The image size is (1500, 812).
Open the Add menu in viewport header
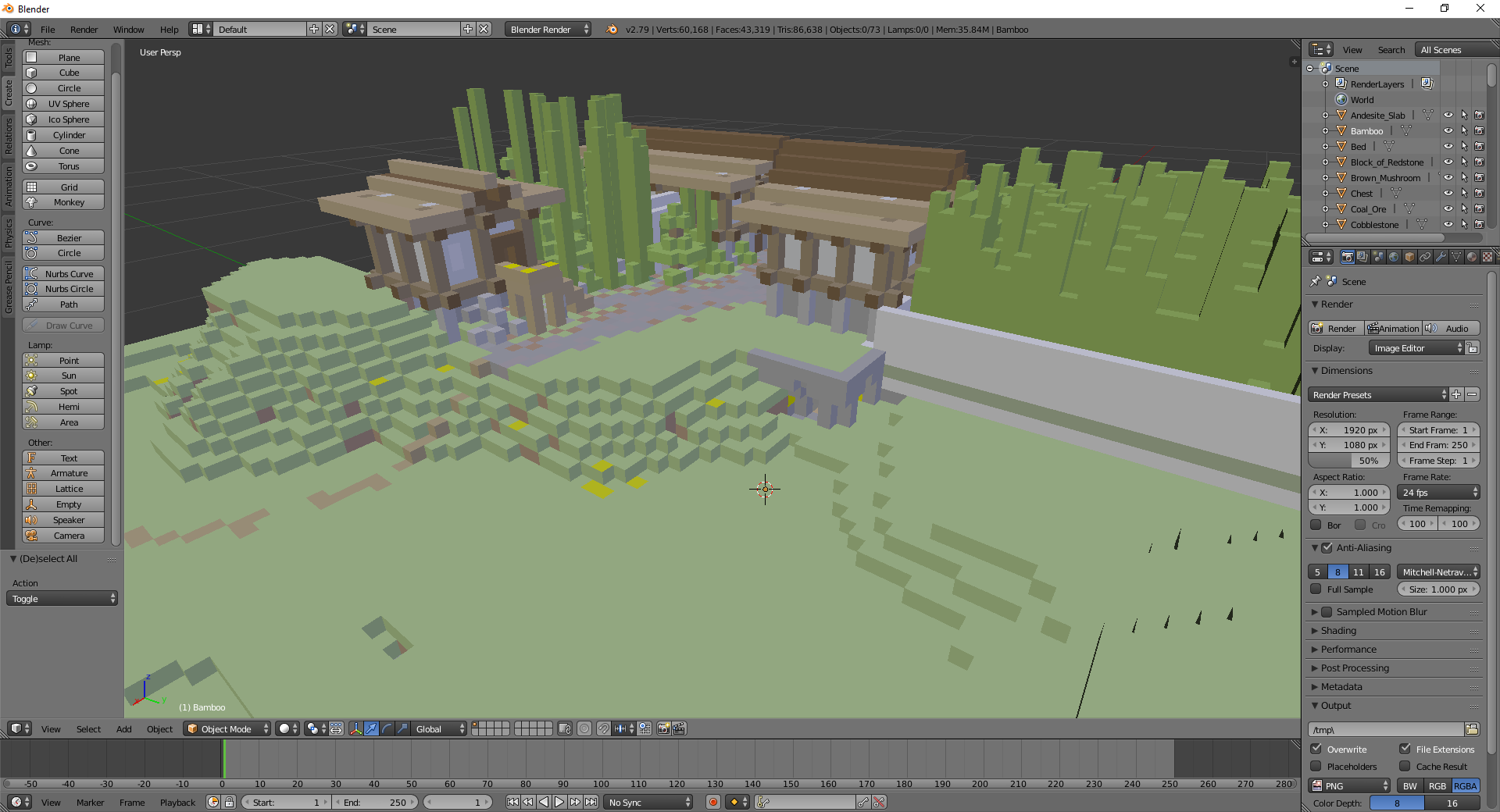pos(123,729)
